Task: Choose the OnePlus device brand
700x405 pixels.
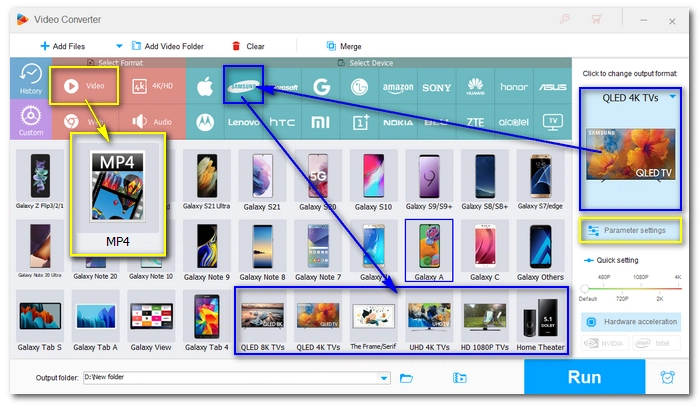Action: [x=359, y=122]
